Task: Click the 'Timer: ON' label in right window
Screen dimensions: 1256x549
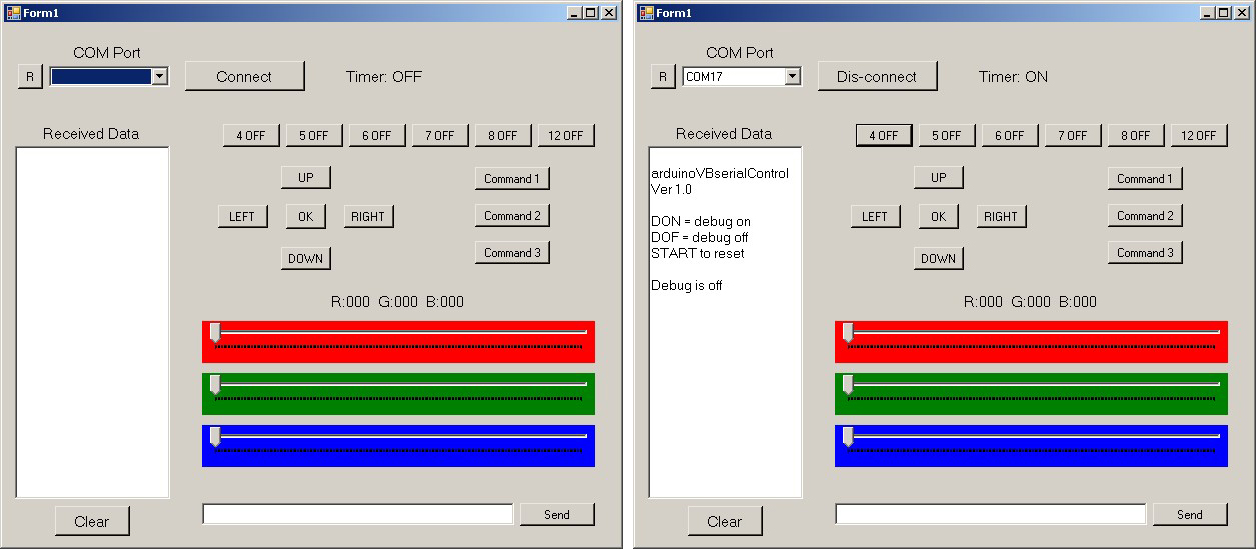Action: [x=1014, y=76]
